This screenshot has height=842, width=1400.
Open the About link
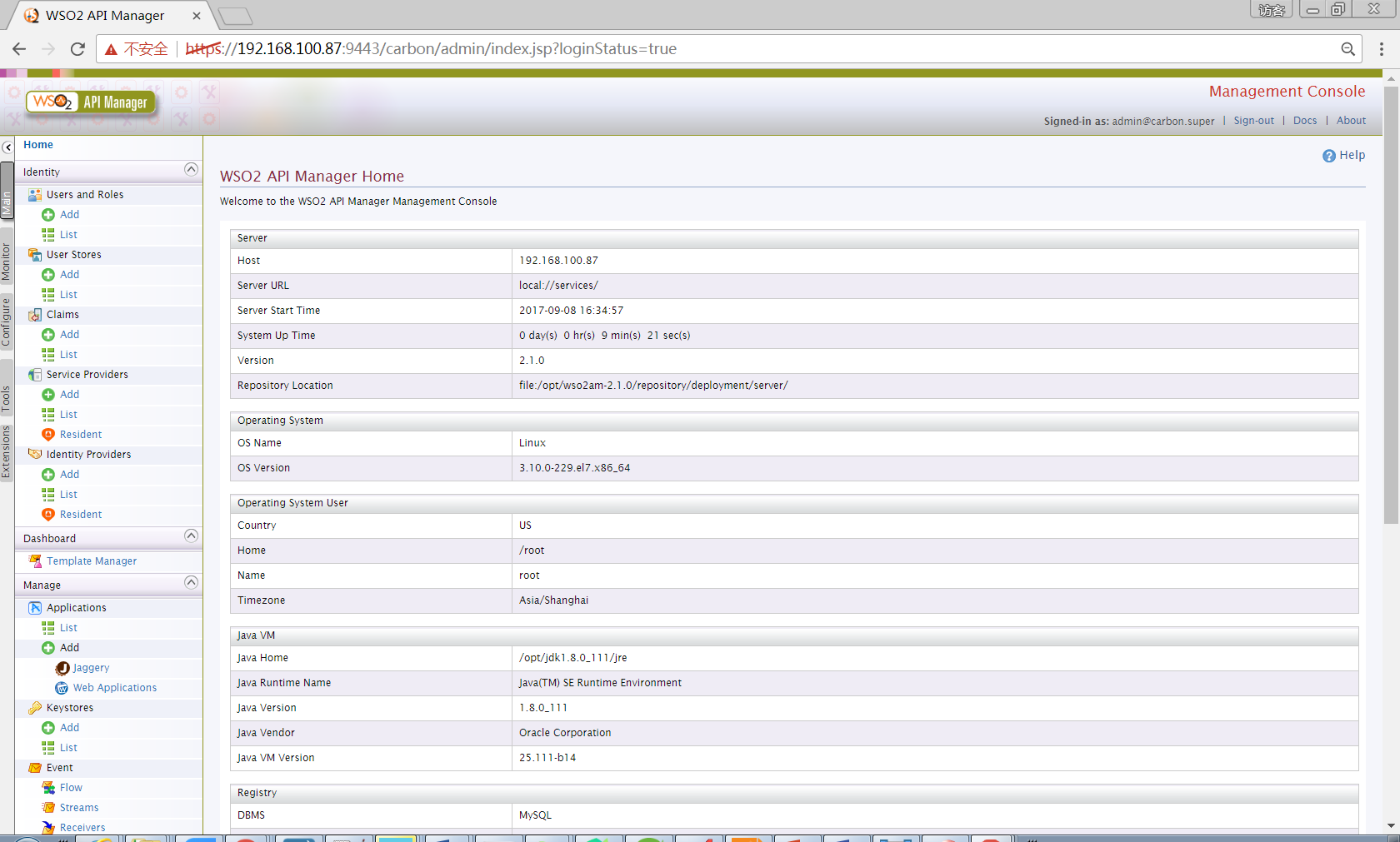[x=1351, y=121]
